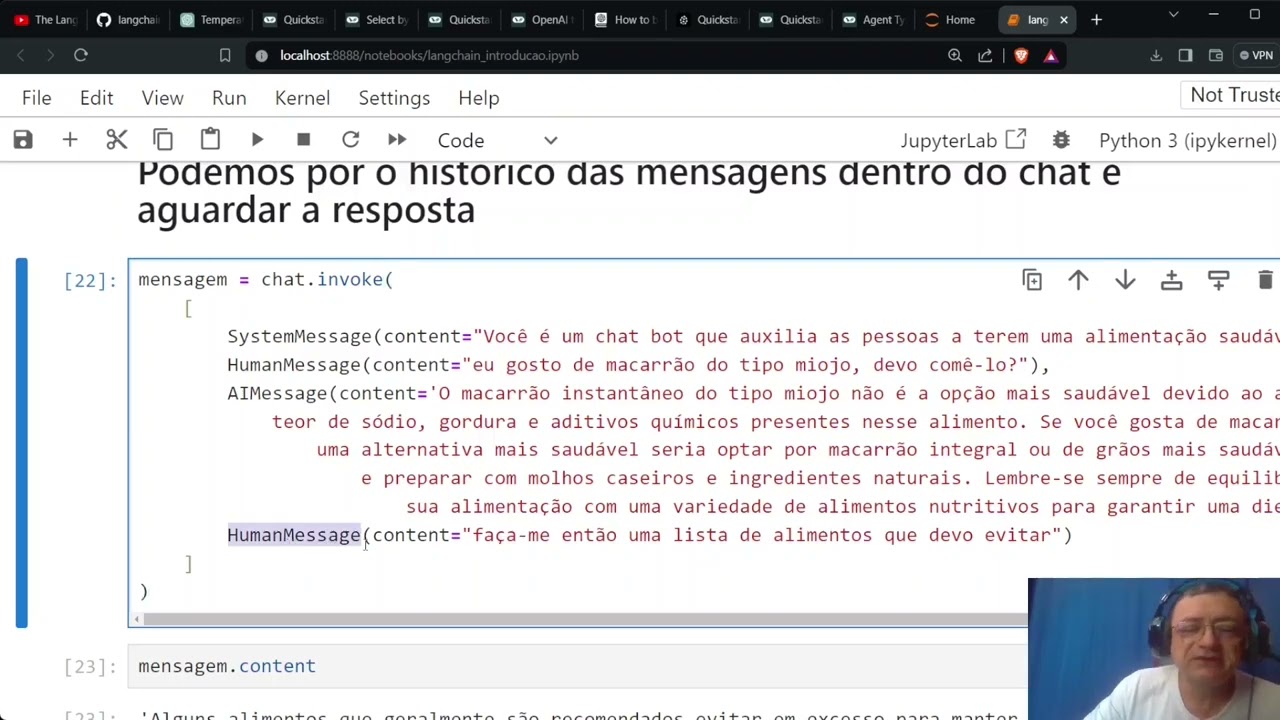The width and height of the screenshot is (1280, 720).
Task: Switch to the OpenAI browser tab
Action: [x=542, y=19]
